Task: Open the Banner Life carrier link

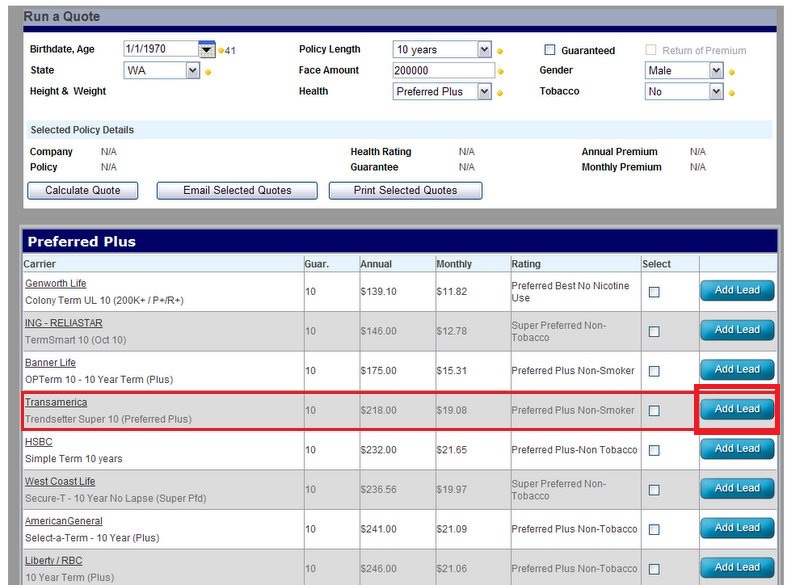Action: 51,363
